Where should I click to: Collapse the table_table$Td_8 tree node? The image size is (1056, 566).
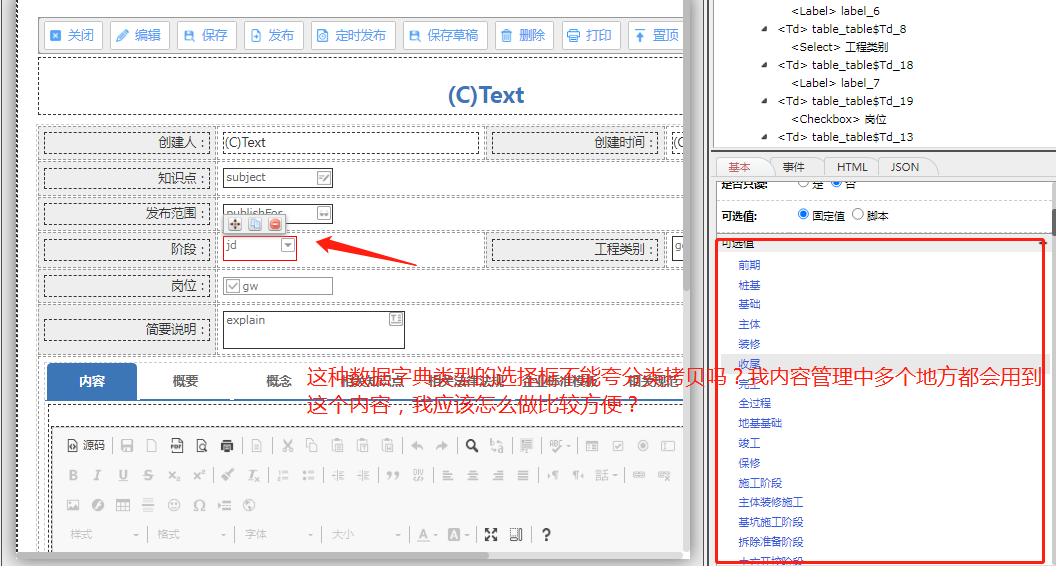tap(764, 29)
